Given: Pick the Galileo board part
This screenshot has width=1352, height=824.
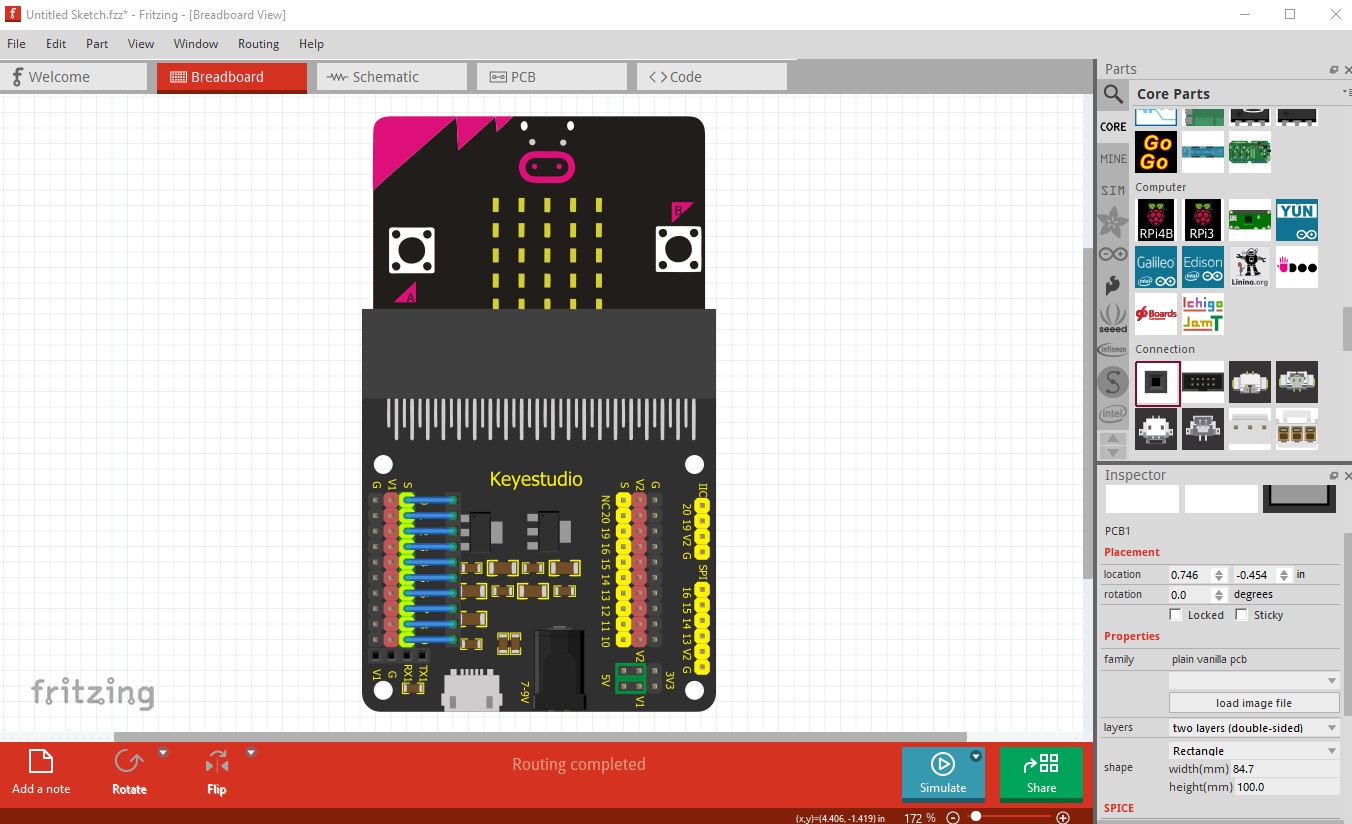Looking at the screenshot, I should (x=1156, y=268).
